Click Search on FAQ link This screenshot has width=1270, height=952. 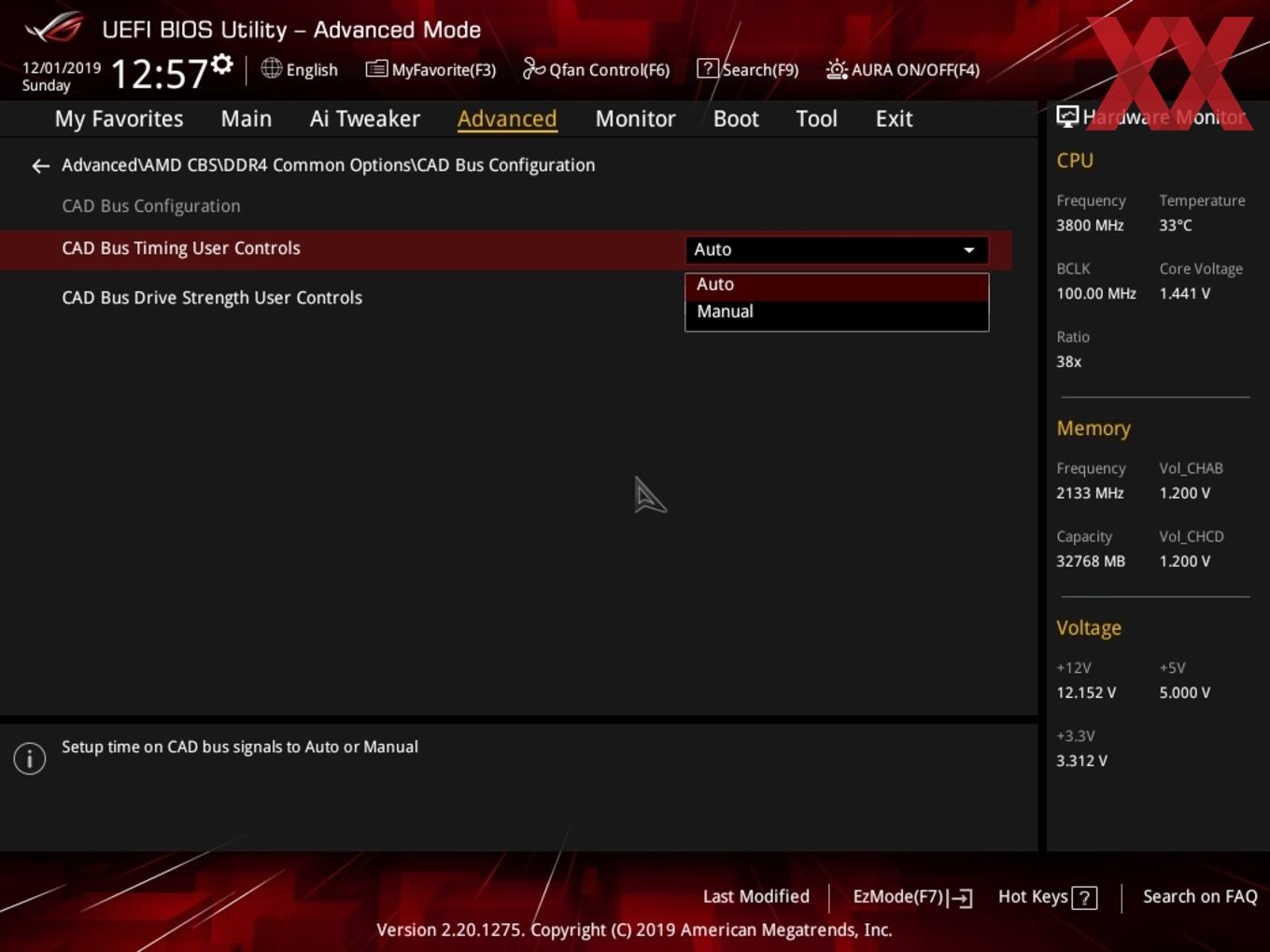(x=1200, y=897)
